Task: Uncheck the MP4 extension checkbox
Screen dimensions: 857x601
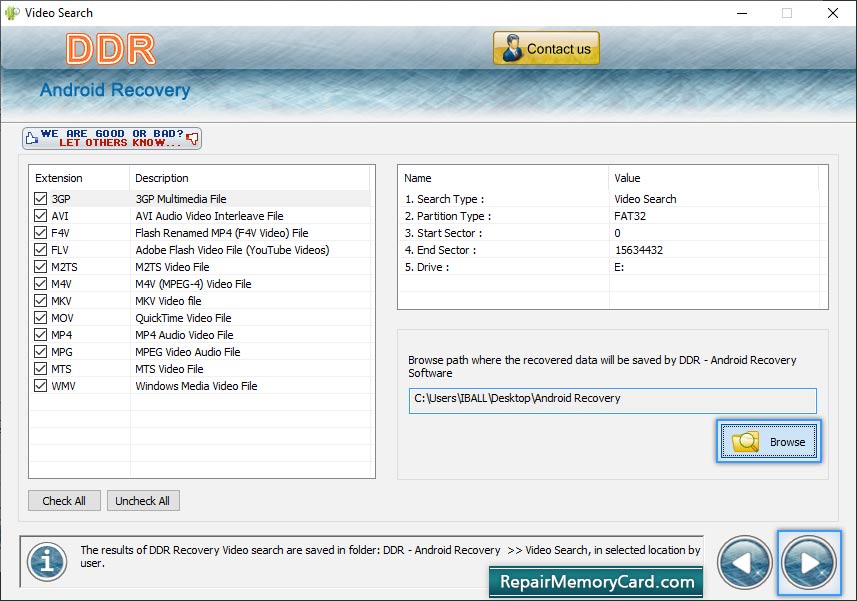Action: click(40, 334)
